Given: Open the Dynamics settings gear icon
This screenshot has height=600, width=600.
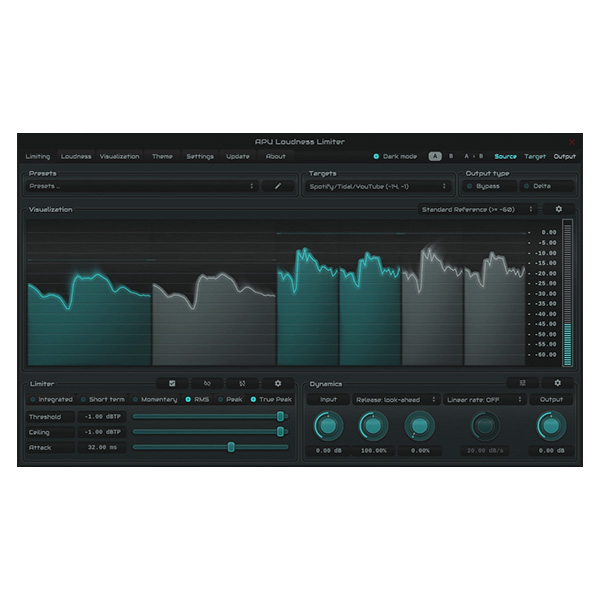Looking at the screenshot, I should [558, 383].
